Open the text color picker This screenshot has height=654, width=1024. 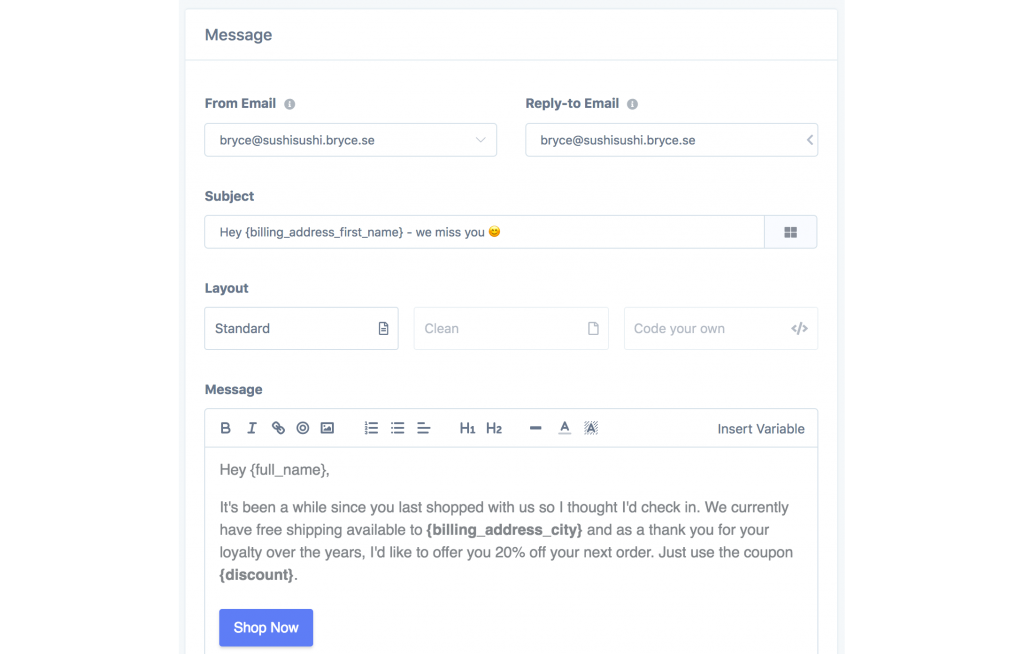pos(564,427)
